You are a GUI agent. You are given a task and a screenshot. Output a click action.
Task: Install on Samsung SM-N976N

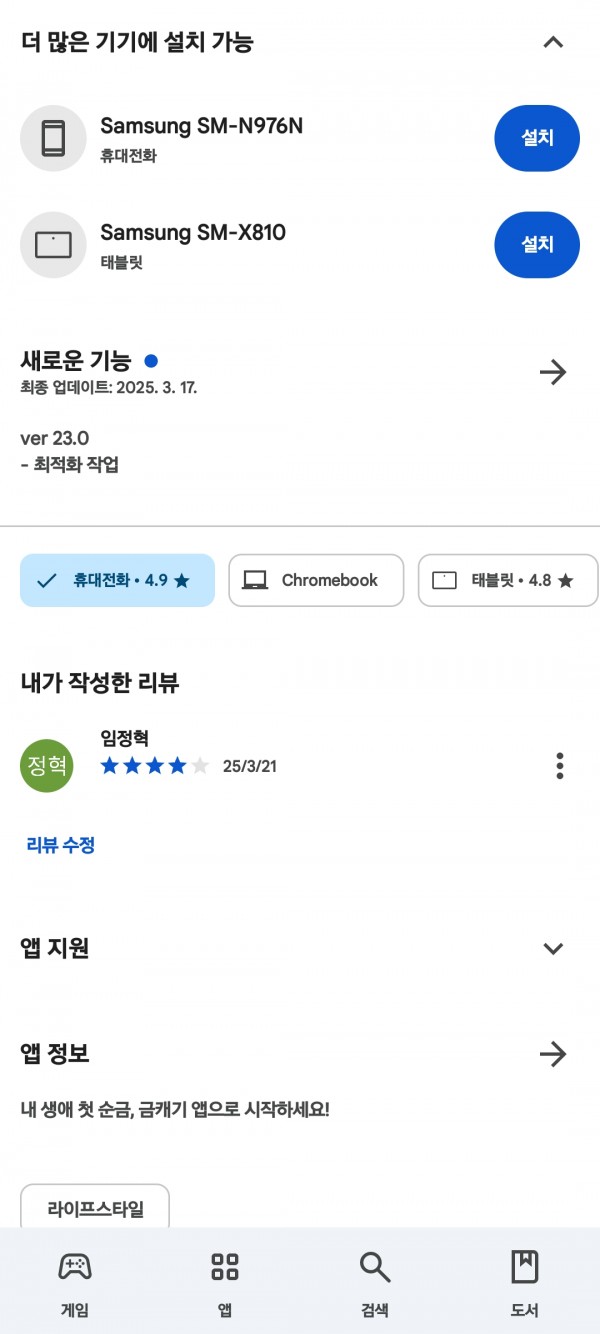[537, 138]
